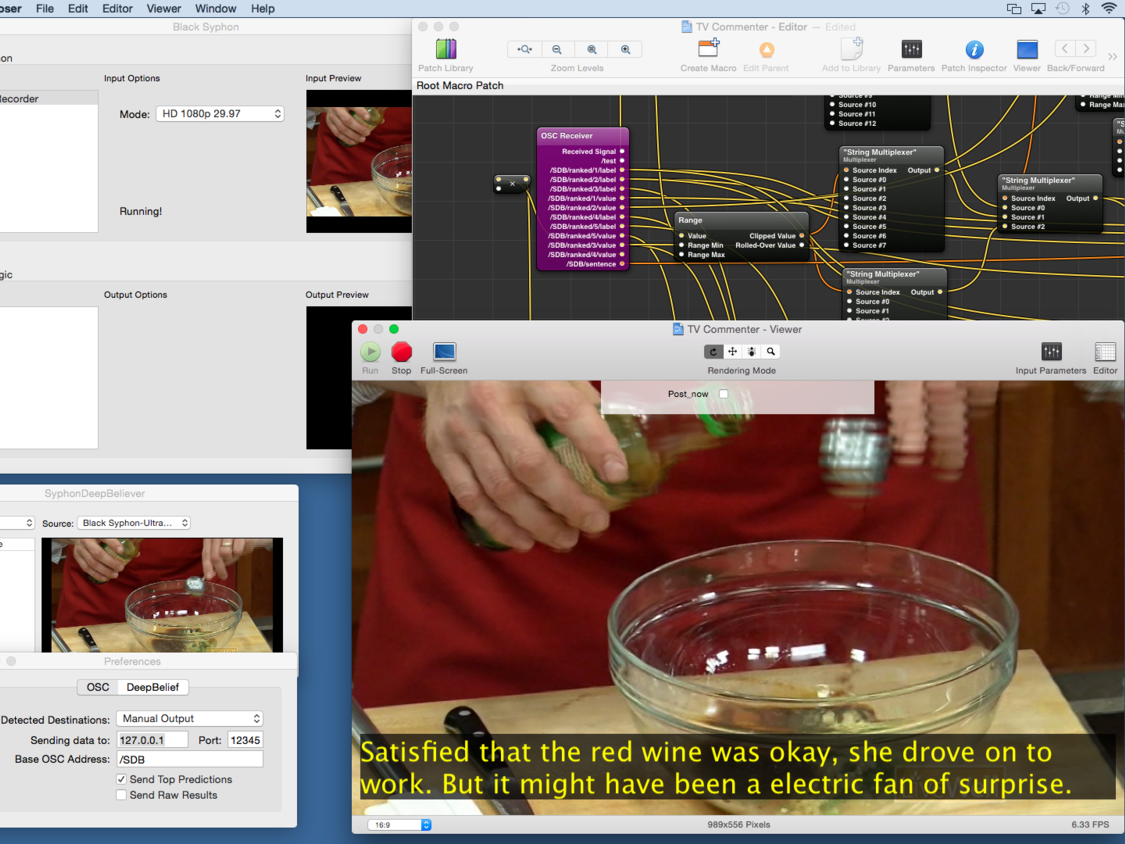Click Create Macro icon
The width and height of the screenshot is (1125, 844).
(708, 49)
